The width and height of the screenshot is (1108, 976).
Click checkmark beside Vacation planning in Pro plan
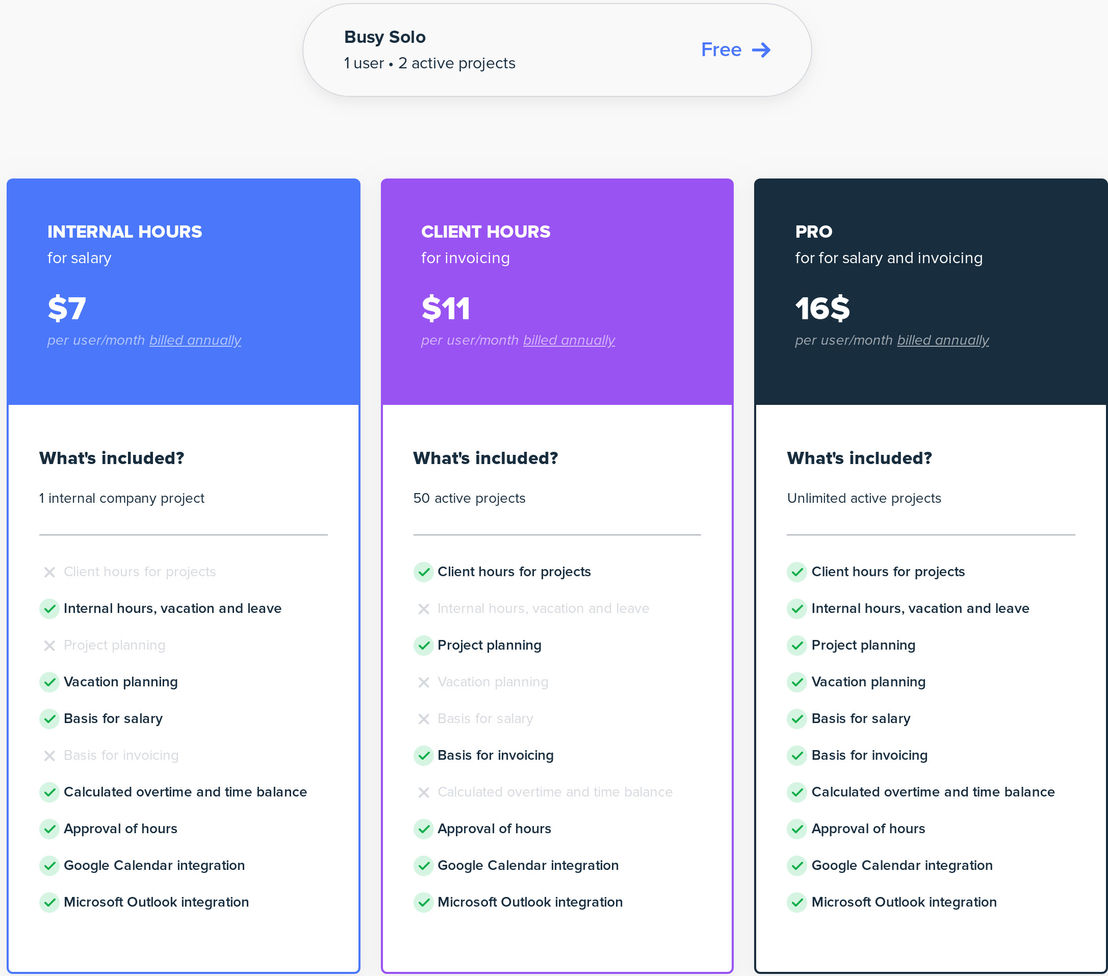coord(797,682)
